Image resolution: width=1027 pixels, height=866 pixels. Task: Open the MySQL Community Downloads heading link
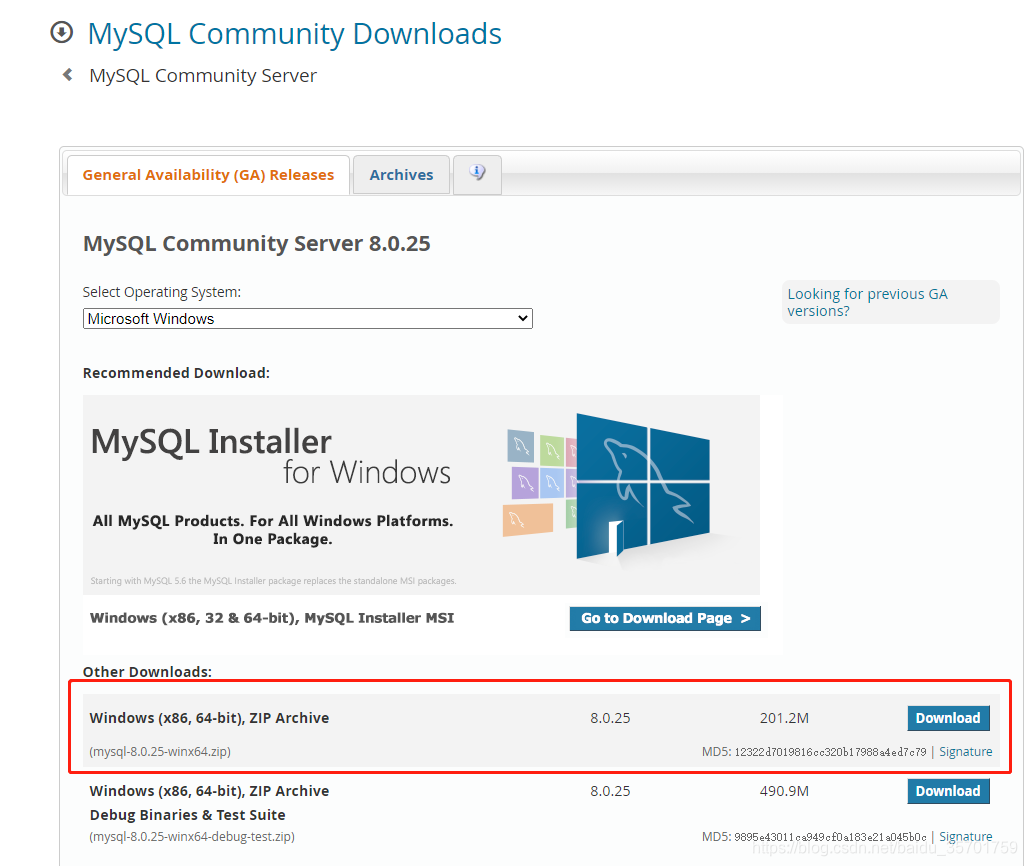(295, 34)
